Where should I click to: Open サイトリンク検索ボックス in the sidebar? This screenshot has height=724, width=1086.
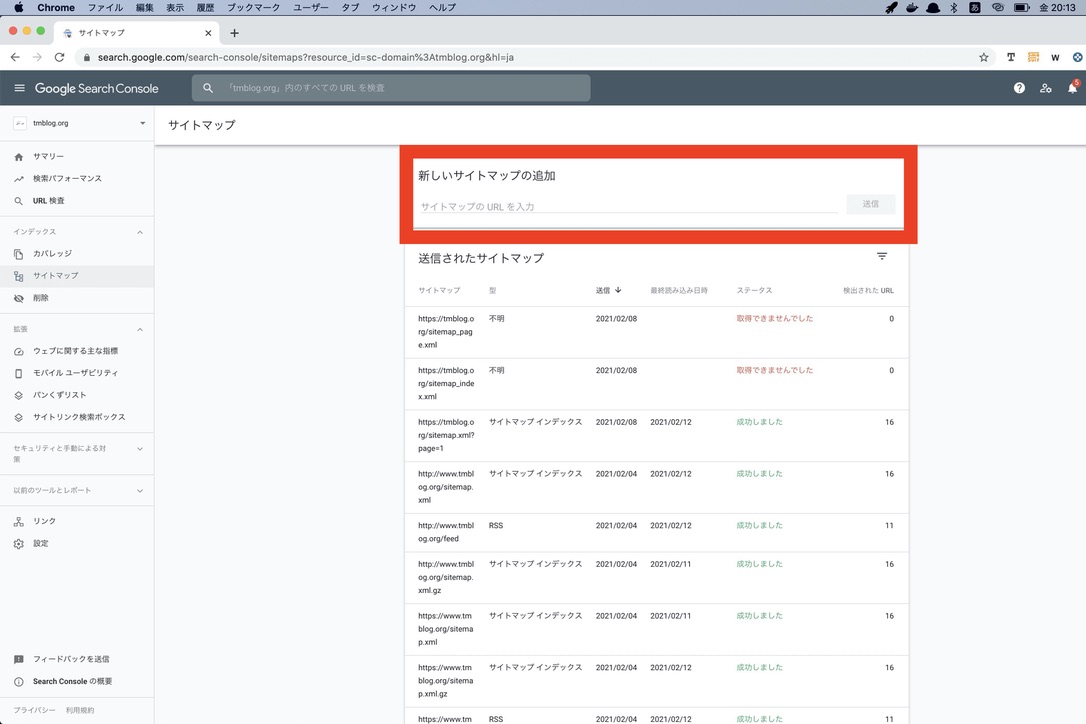[77, 417]
